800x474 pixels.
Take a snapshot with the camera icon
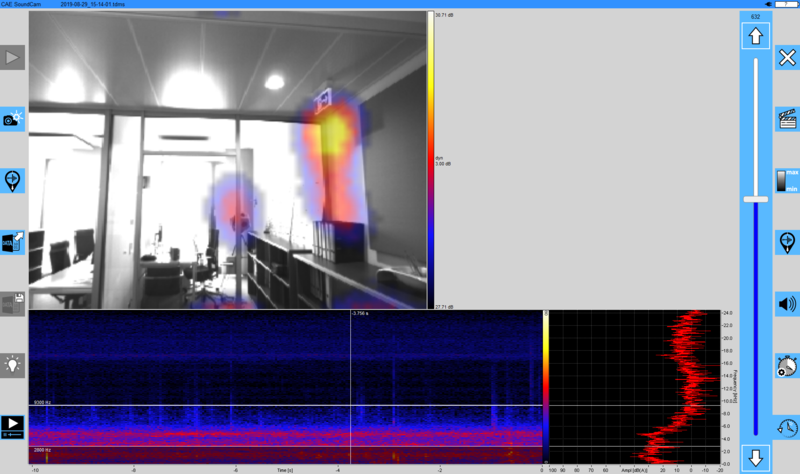tap(12, 119)
